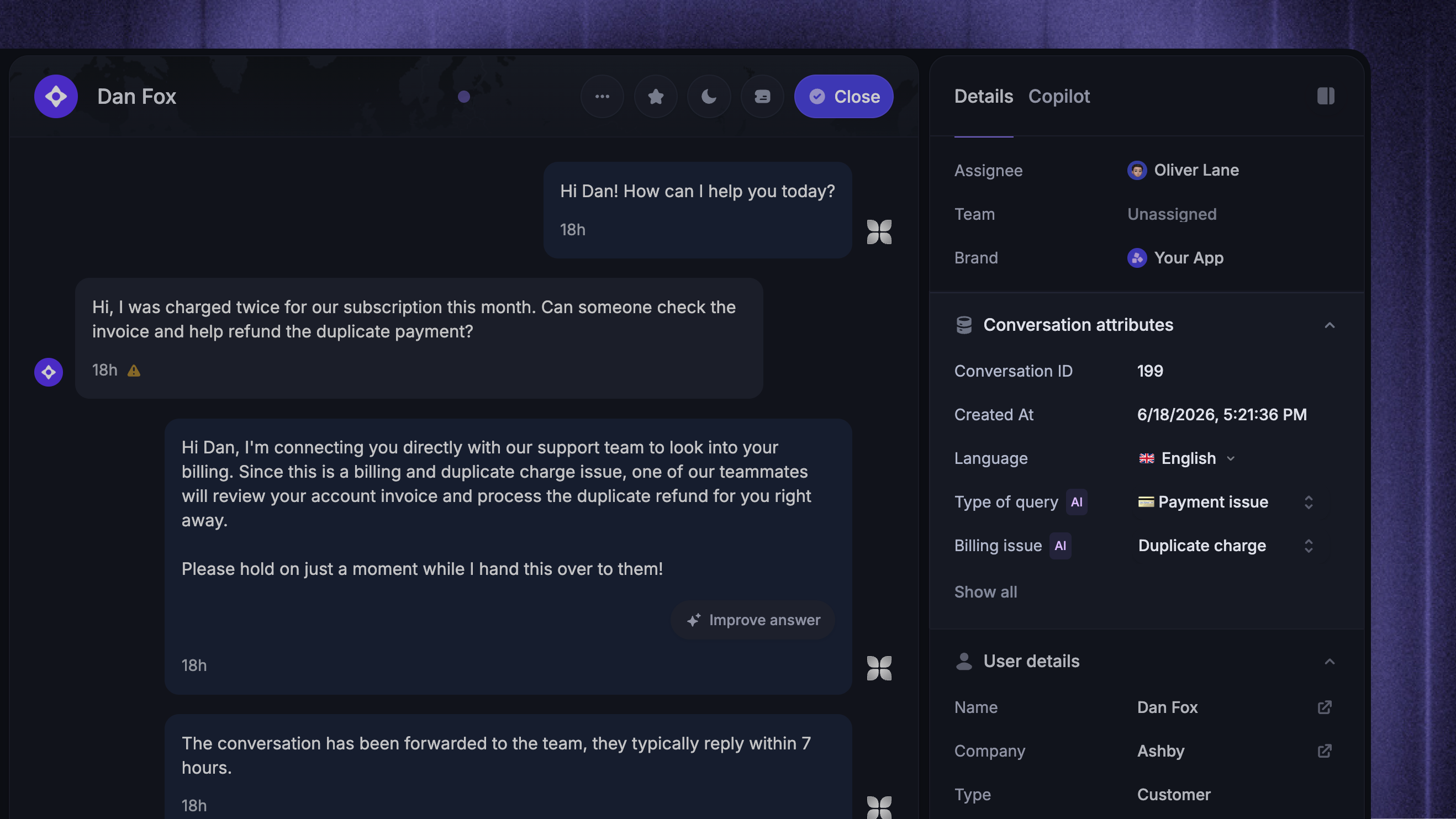
Task: Select the Details tab
Action: [984, 96]
